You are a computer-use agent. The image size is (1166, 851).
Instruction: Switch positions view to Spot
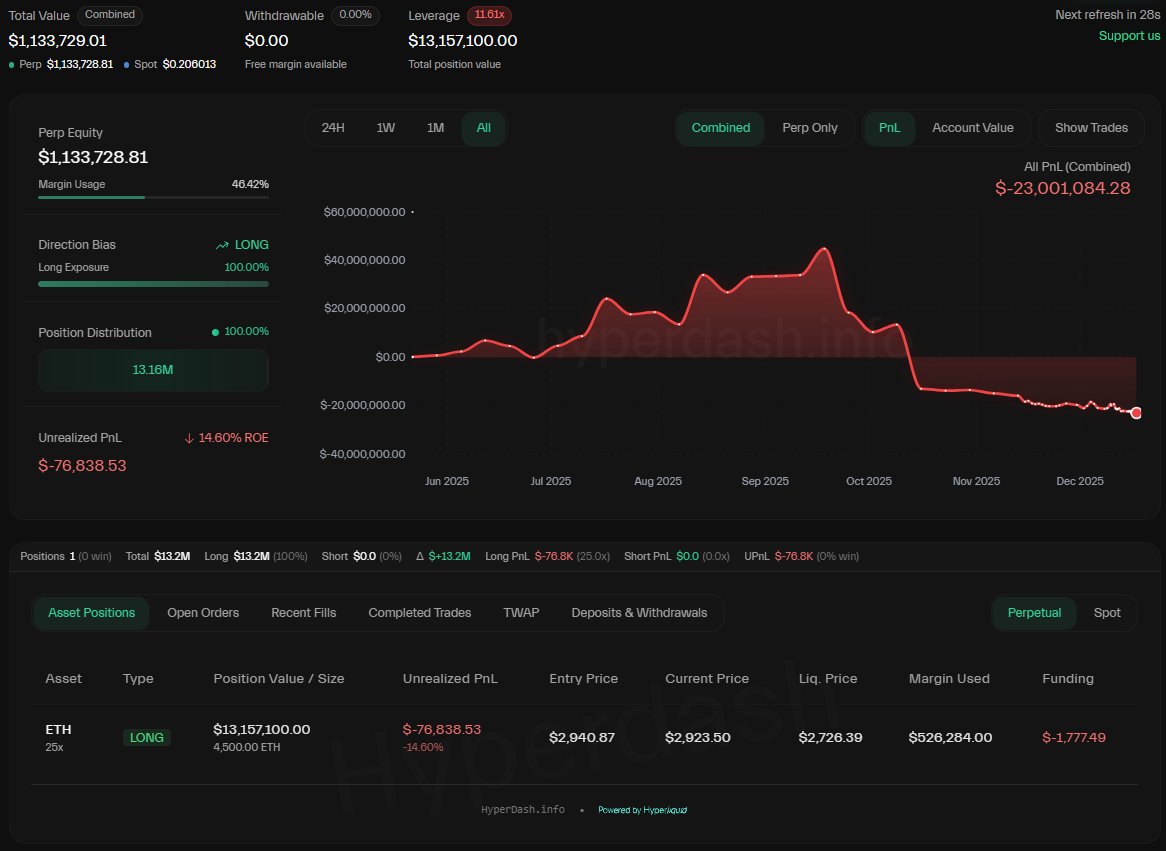click(x=1107, y=613)
